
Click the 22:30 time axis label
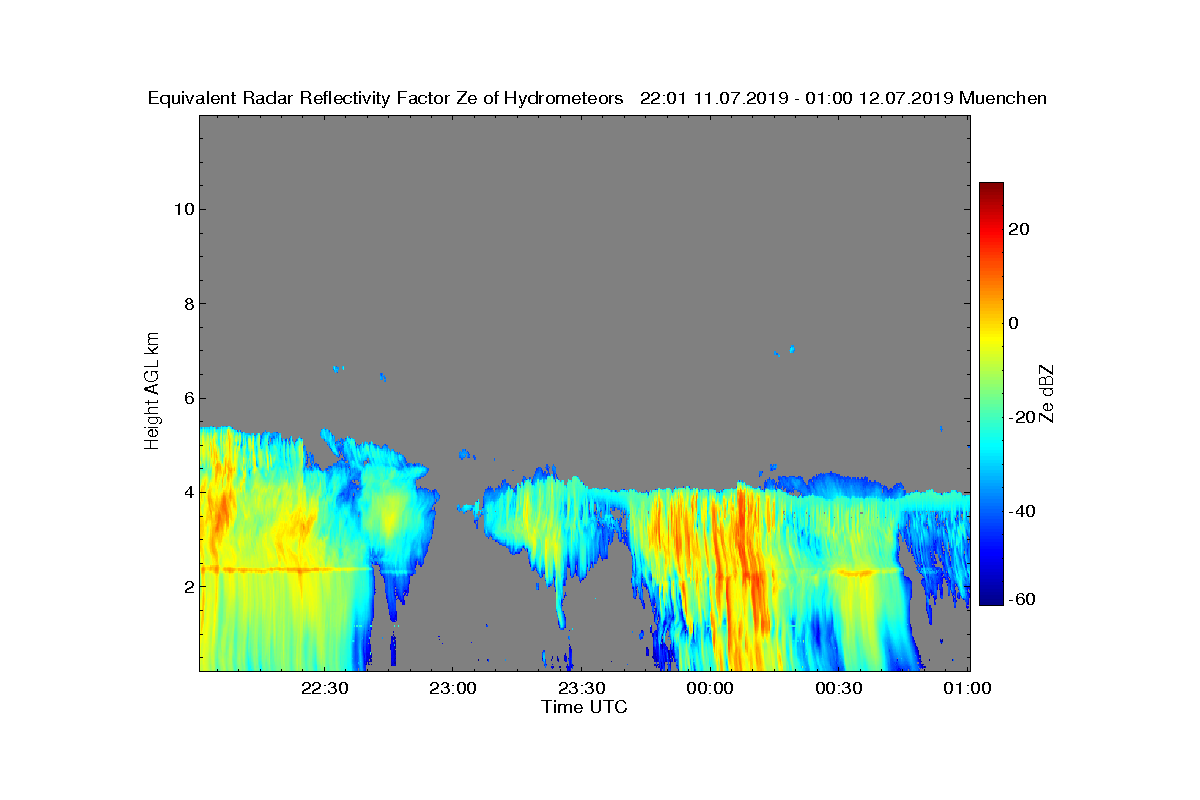coord(325,689)
